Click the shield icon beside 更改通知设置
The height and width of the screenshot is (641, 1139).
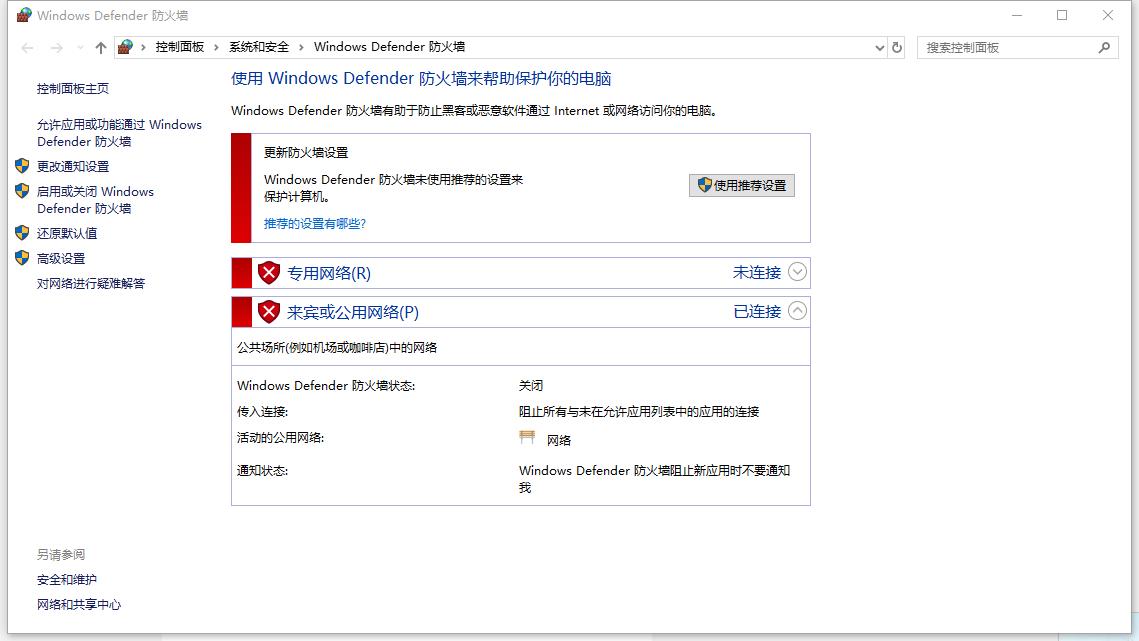(x=22, y=166)
